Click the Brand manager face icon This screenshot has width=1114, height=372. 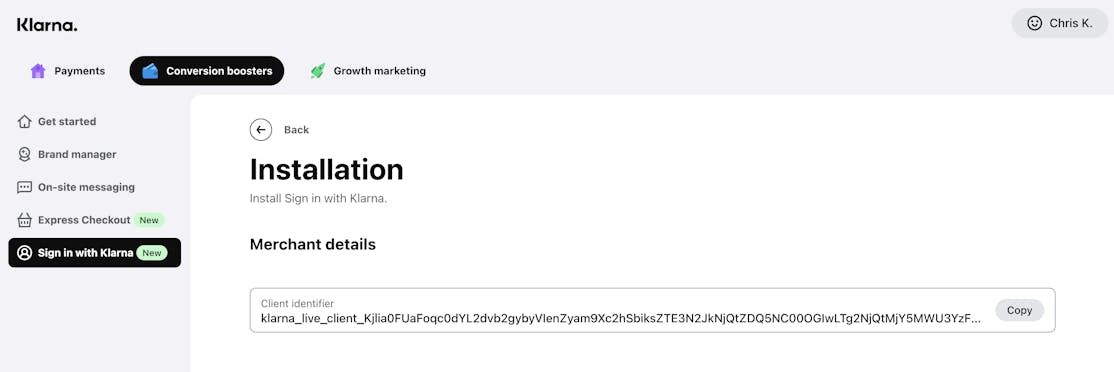coord(24,154)
